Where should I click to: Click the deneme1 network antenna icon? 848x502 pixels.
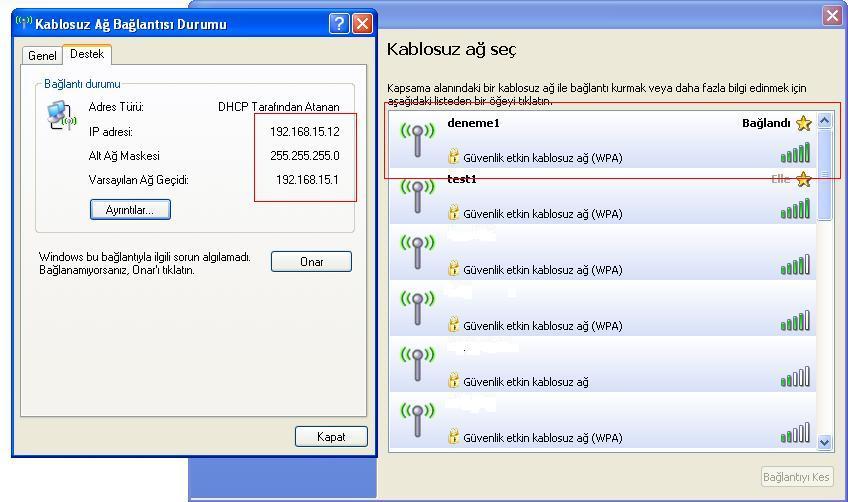point(417,139)
